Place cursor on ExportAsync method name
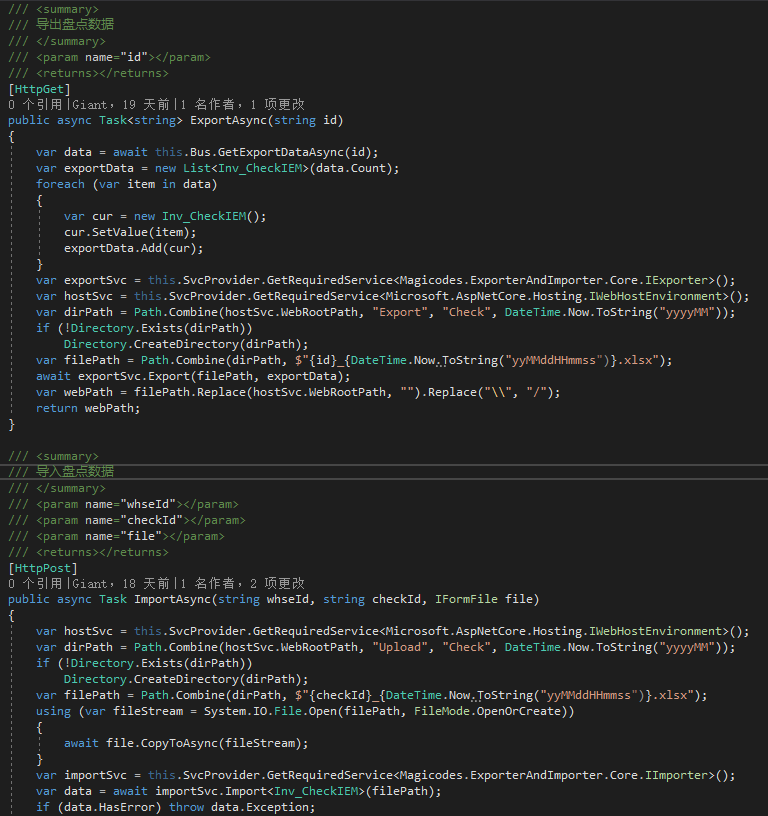 click(228, 120)
